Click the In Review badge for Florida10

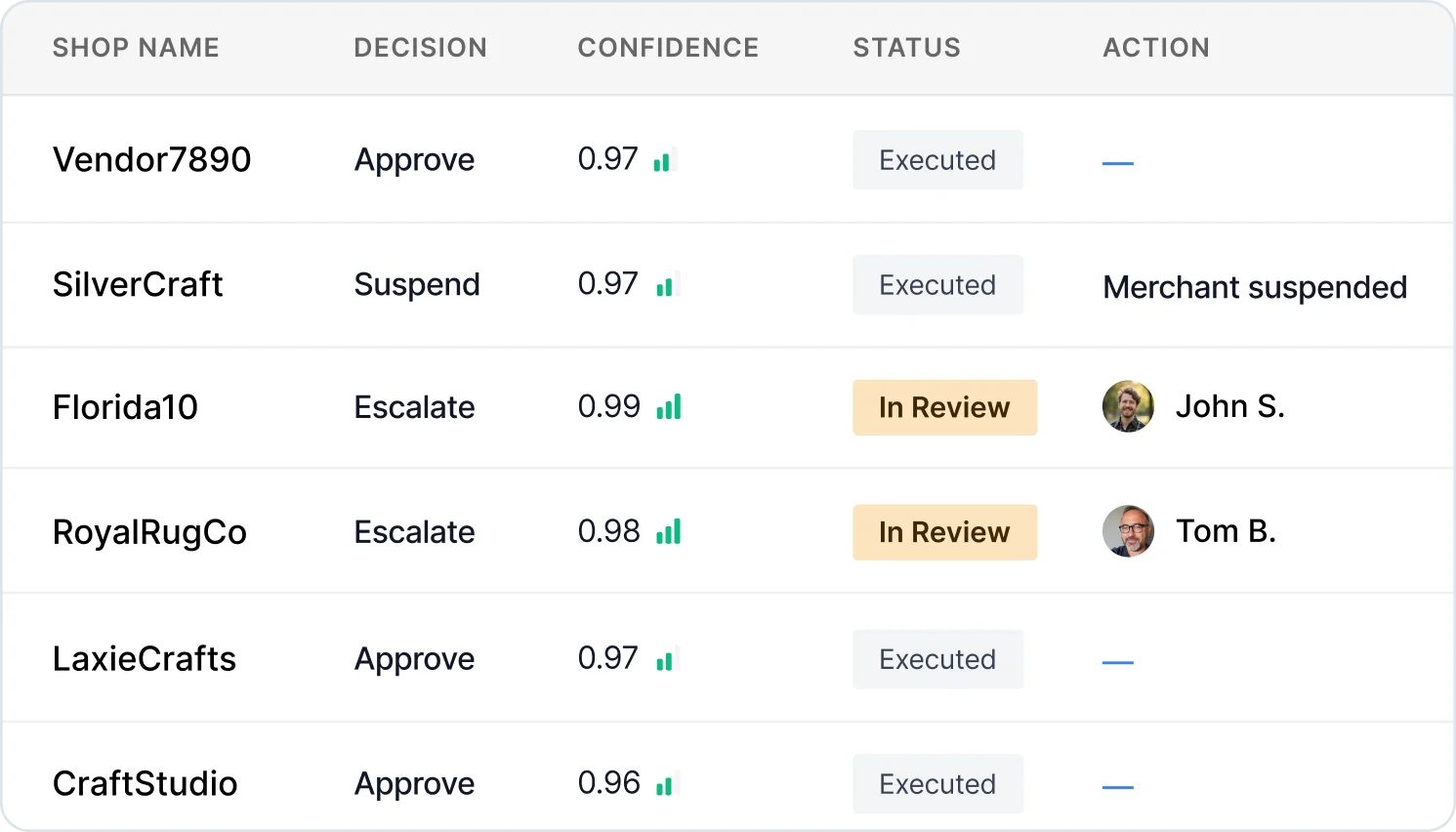943,407
